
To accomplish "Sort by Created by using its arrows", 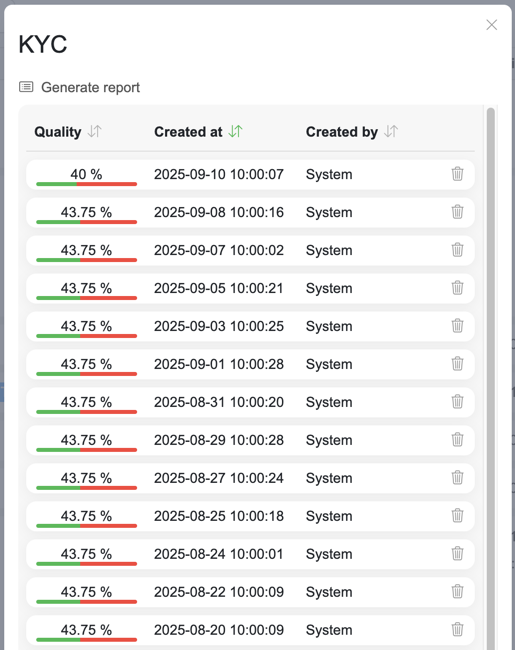I will (391, 132).
